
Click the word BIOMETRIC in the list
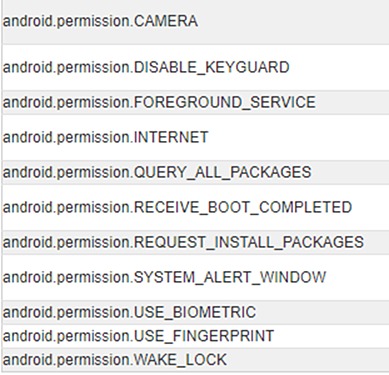pos(214,312)
